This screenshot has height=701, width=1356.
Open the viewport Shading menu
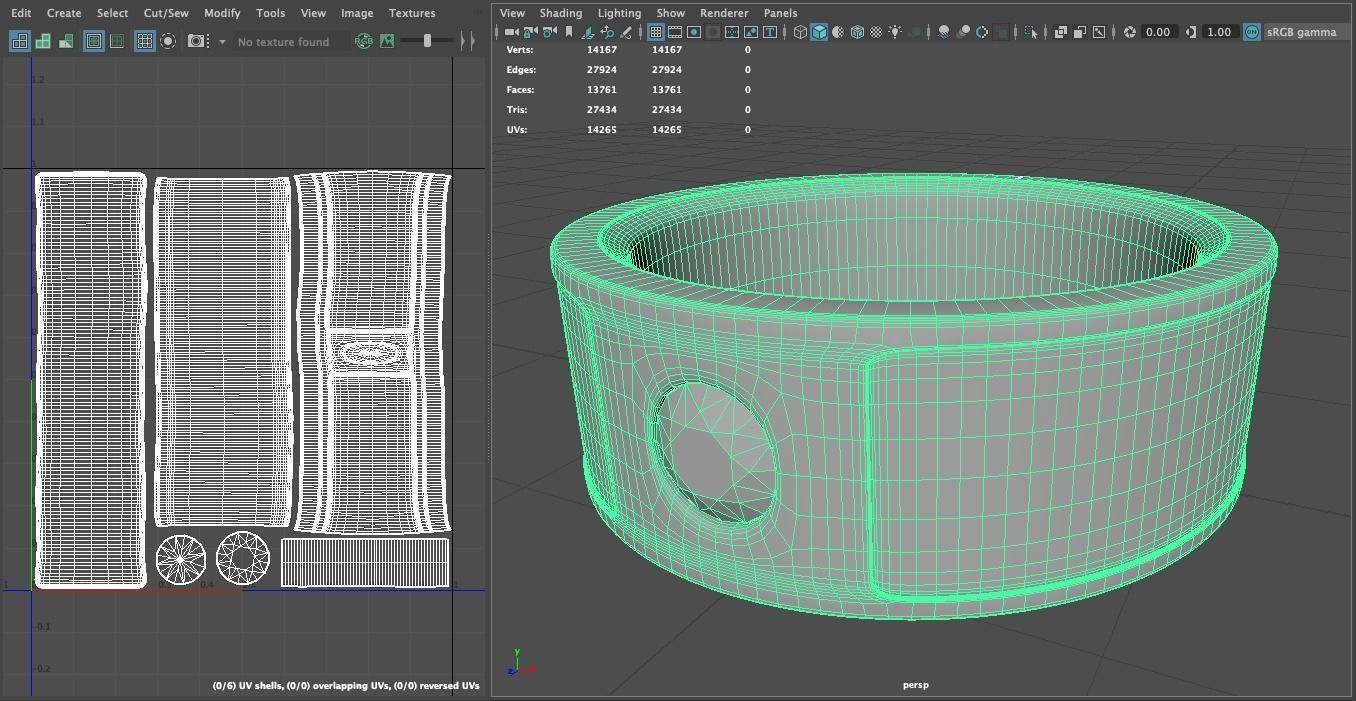(x=561, y=13)
